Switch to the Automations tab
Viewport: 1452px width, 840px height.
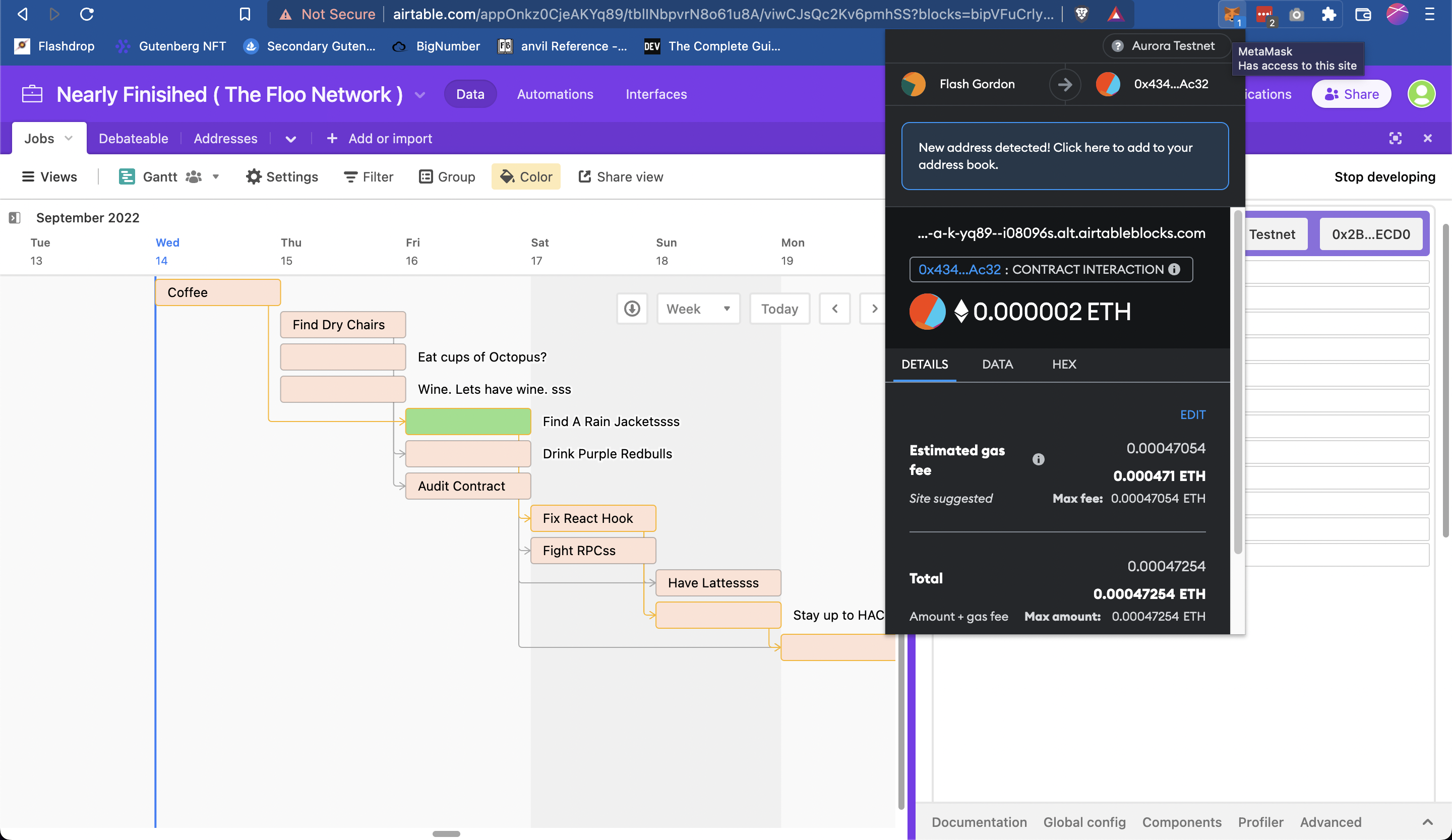(554, 94)
